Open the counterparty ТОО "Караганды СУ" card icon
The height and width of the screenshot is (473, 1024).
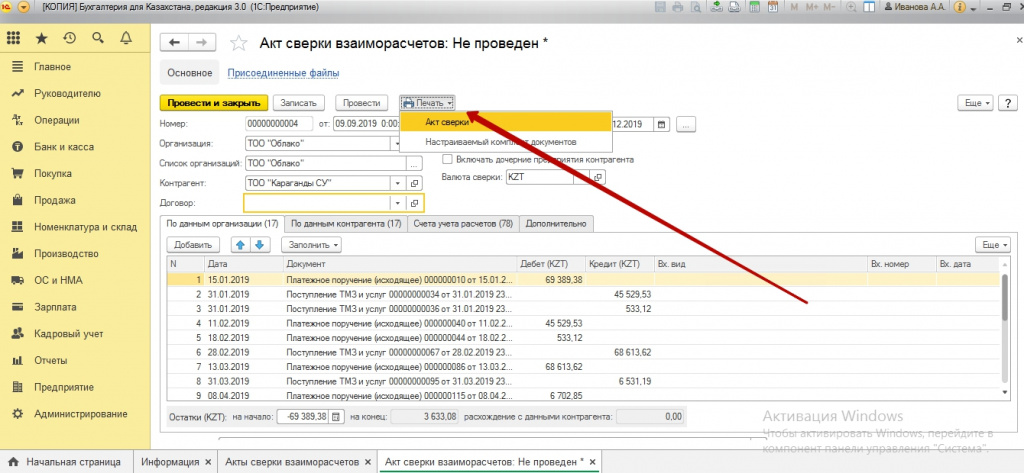click(x=415, y=183)
